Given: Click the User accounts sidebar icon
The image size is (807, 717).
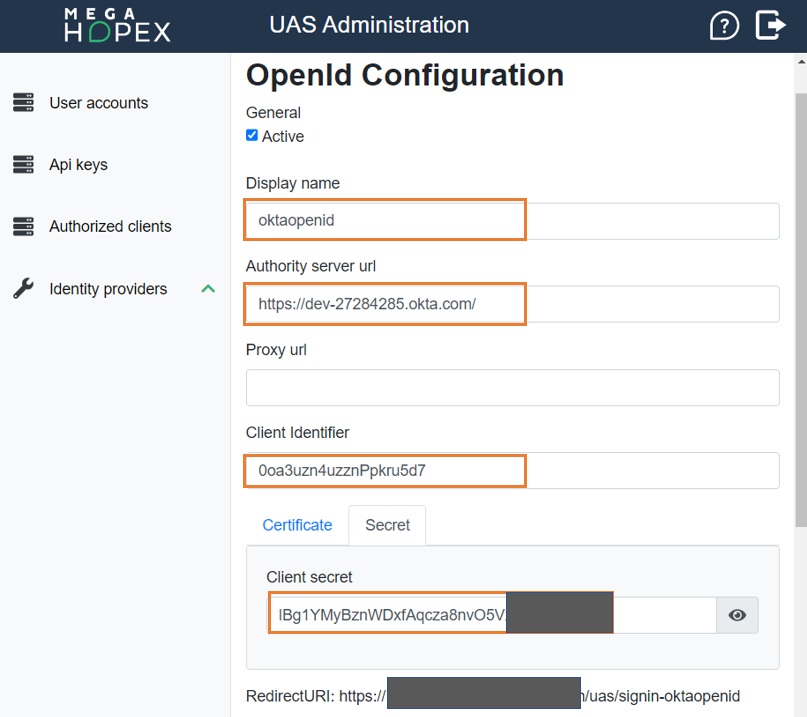Looking at the screenshot, I should pyautogui.click(x=24, y=102).
